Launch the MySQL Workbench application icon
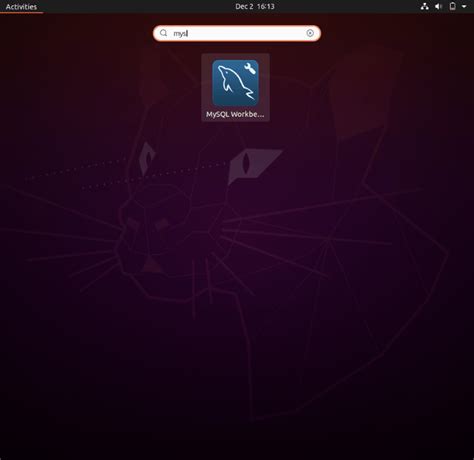This screenshot has height=460, width=474. click(235, 83)
